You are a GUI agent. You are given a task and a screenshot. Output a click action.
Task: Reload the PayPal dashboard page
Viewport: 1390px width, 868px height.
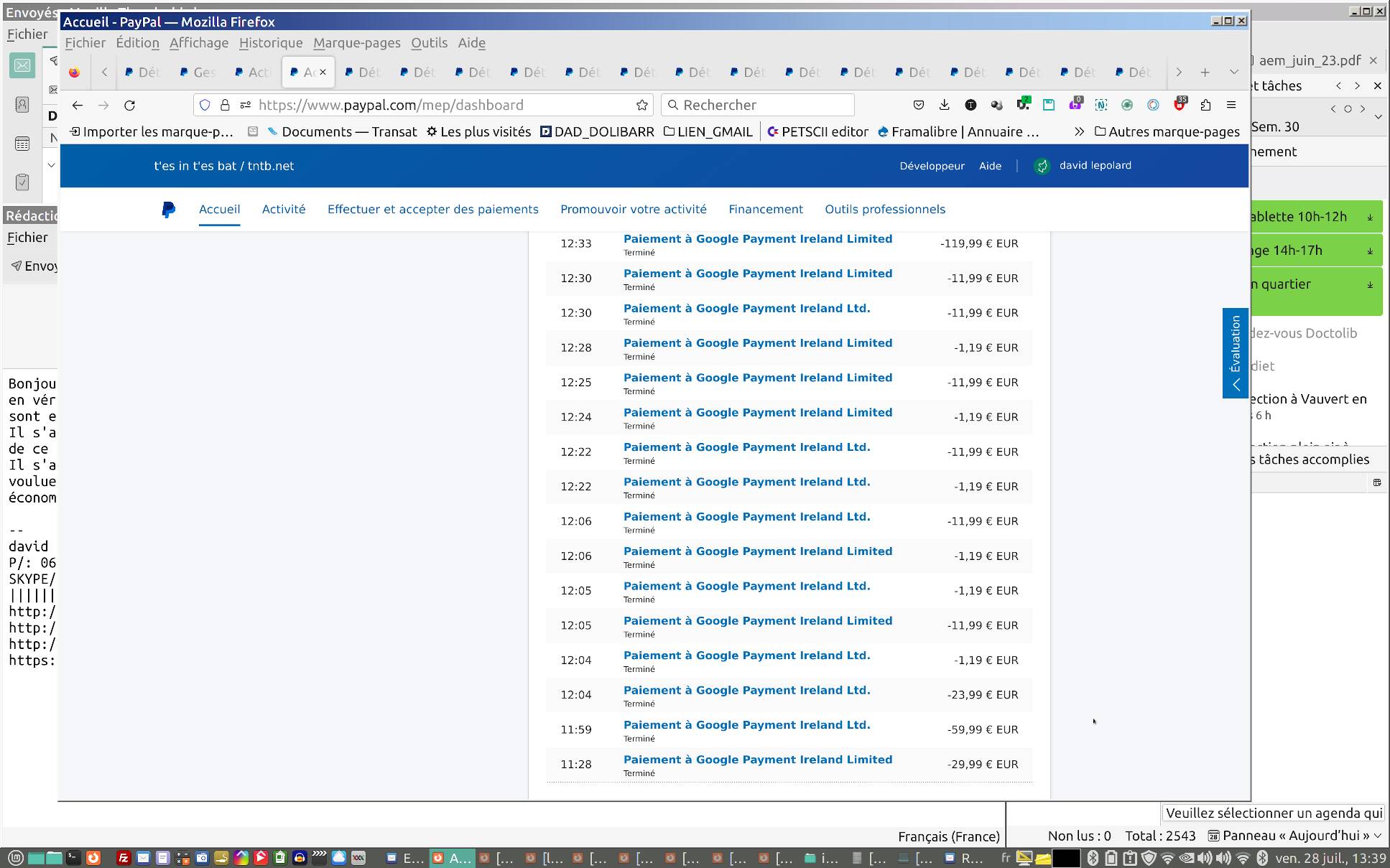click(x=129, y=106)
